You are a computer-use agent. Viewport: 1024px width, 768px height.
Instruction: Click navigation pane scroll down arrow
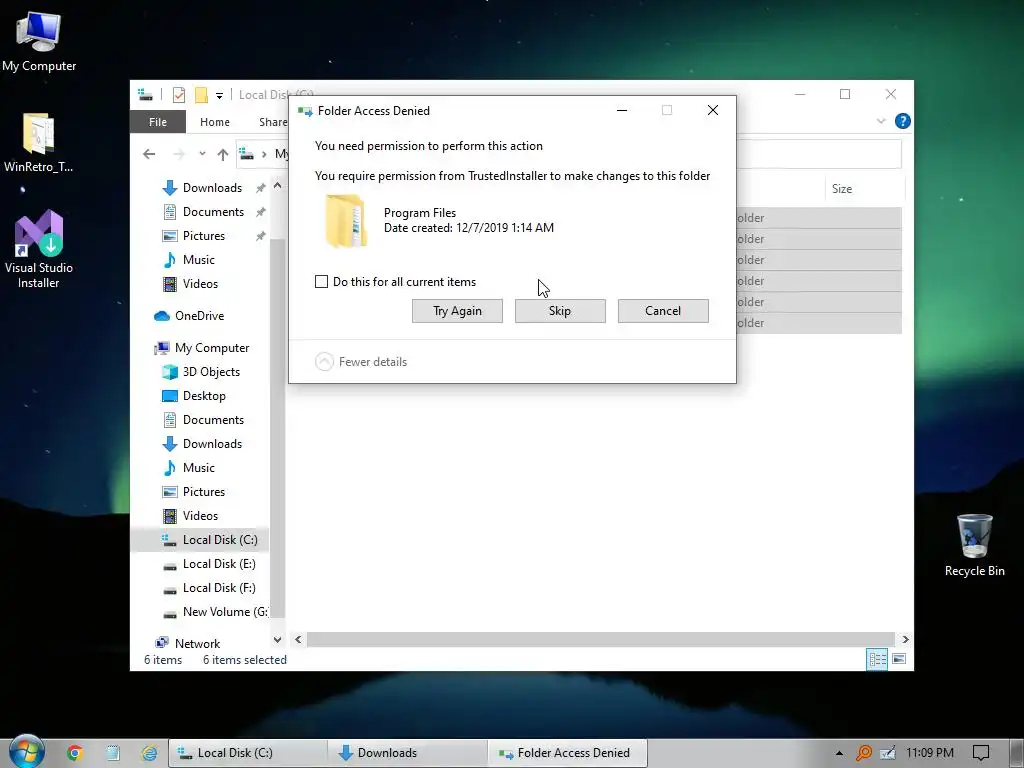tap(278, 640)
